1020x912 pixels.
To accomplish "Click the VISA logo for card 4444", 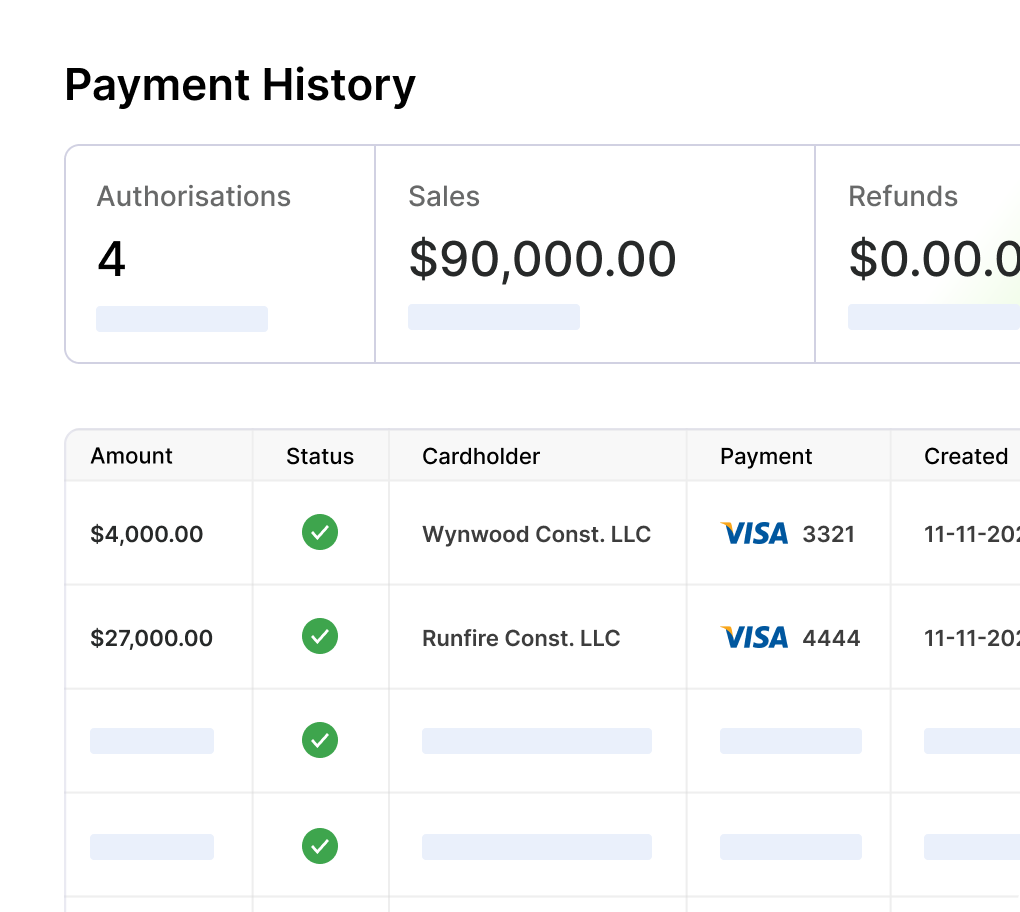I will coord(754,637).
